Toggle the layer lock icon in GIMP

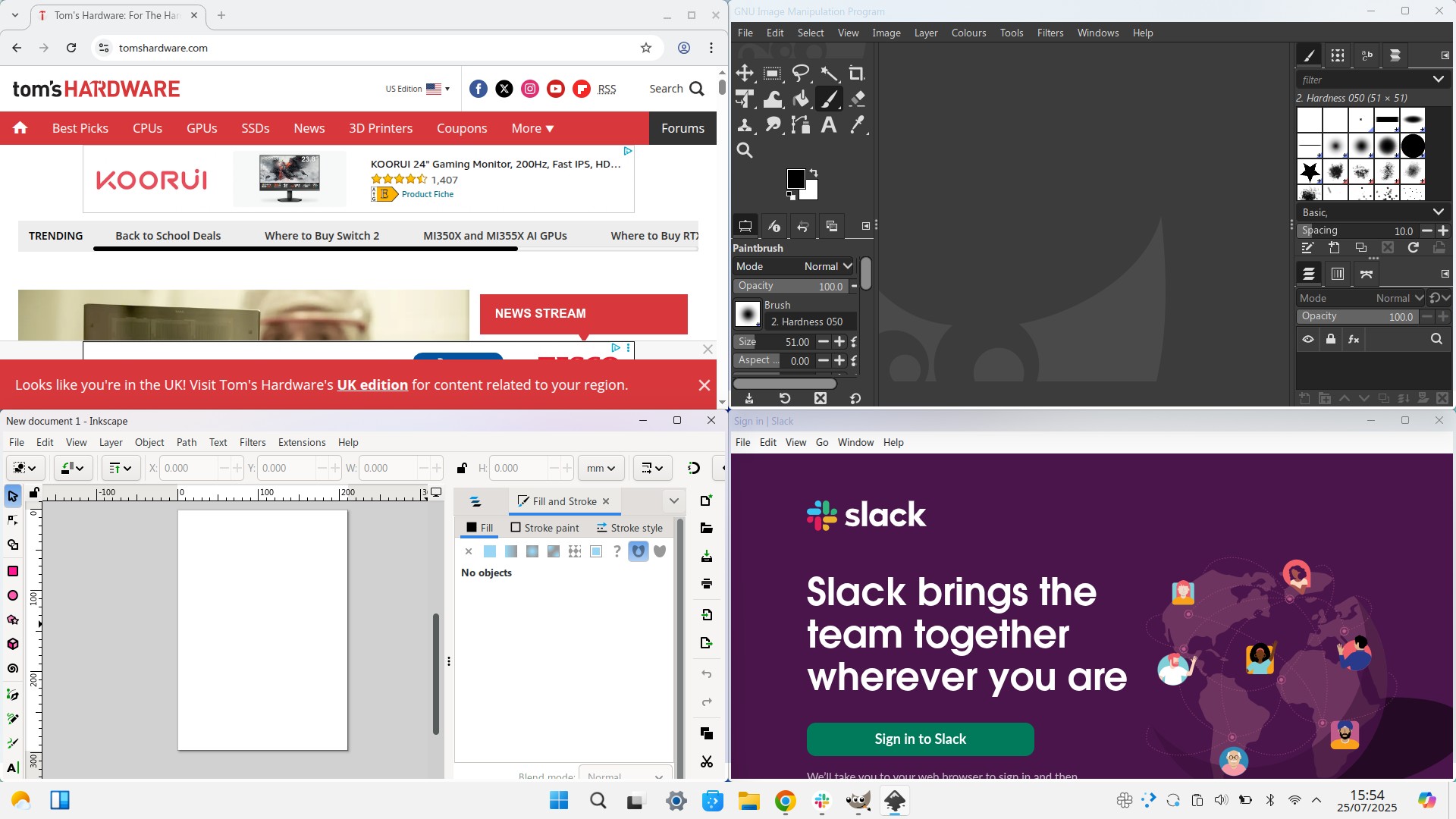coord(1331,339)
